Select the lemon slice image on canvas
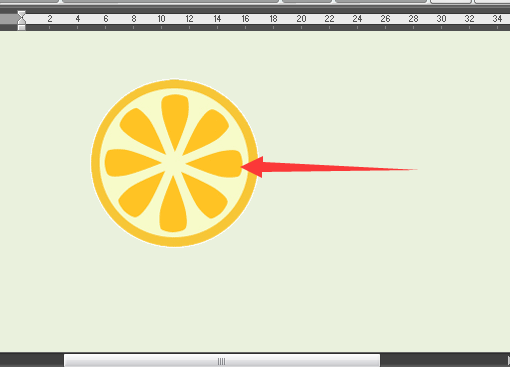Viewport: 510px width, 367px height. click(174, 163)
